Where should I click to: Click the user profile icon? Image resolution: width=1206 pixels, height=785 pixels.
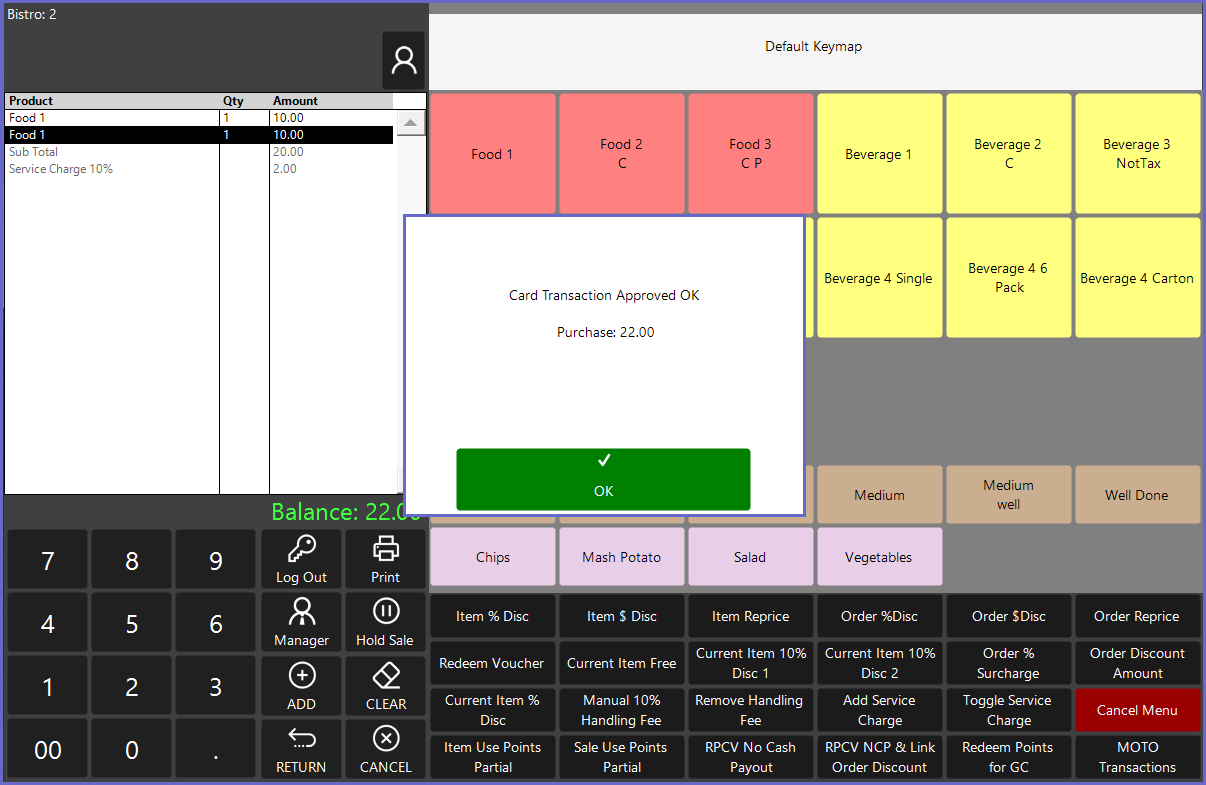tap(403, 61)
